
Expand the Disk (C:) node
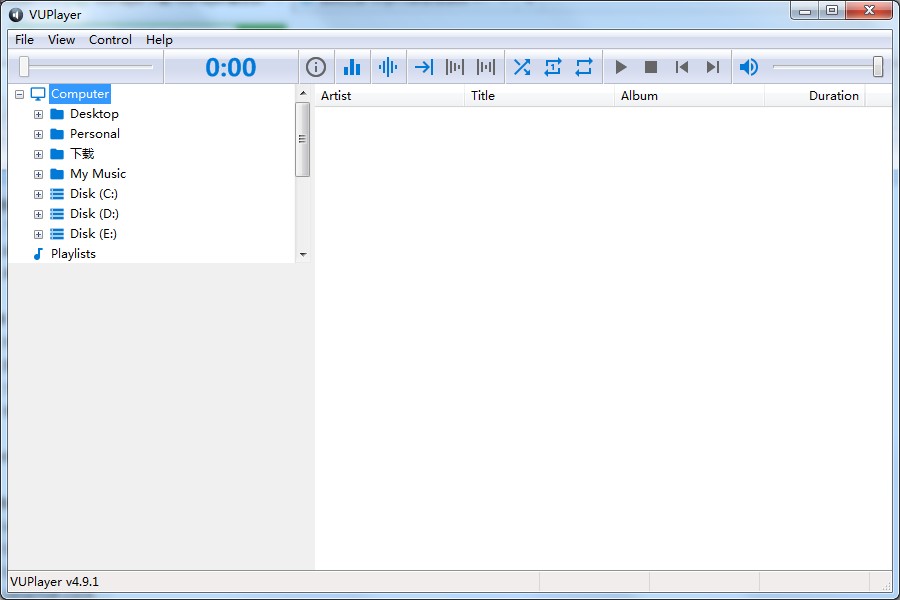coord(37,193)
